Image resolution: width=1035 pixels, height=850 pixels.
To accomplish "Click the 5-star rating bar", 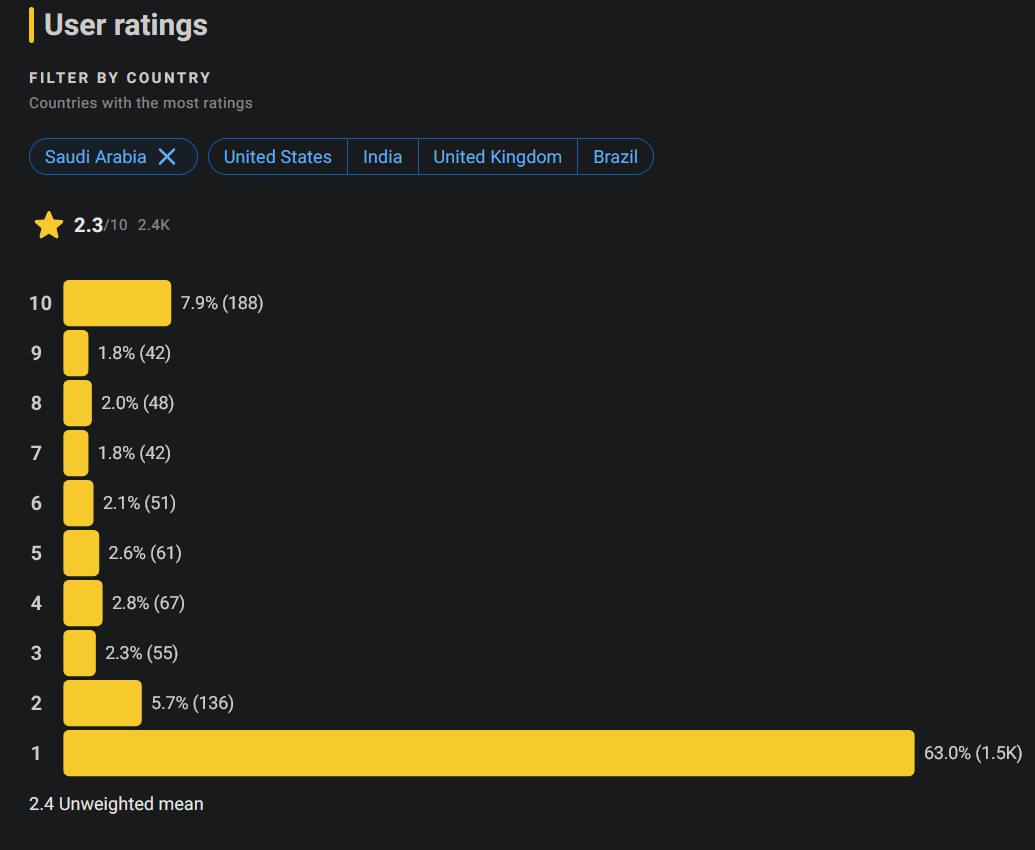I will [x=81, y=553].
